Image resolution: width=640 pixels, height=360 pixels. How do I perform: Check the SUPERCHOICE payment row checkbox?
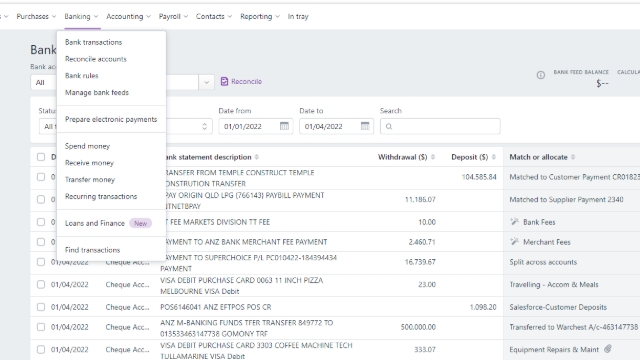(x=41, y=262)
